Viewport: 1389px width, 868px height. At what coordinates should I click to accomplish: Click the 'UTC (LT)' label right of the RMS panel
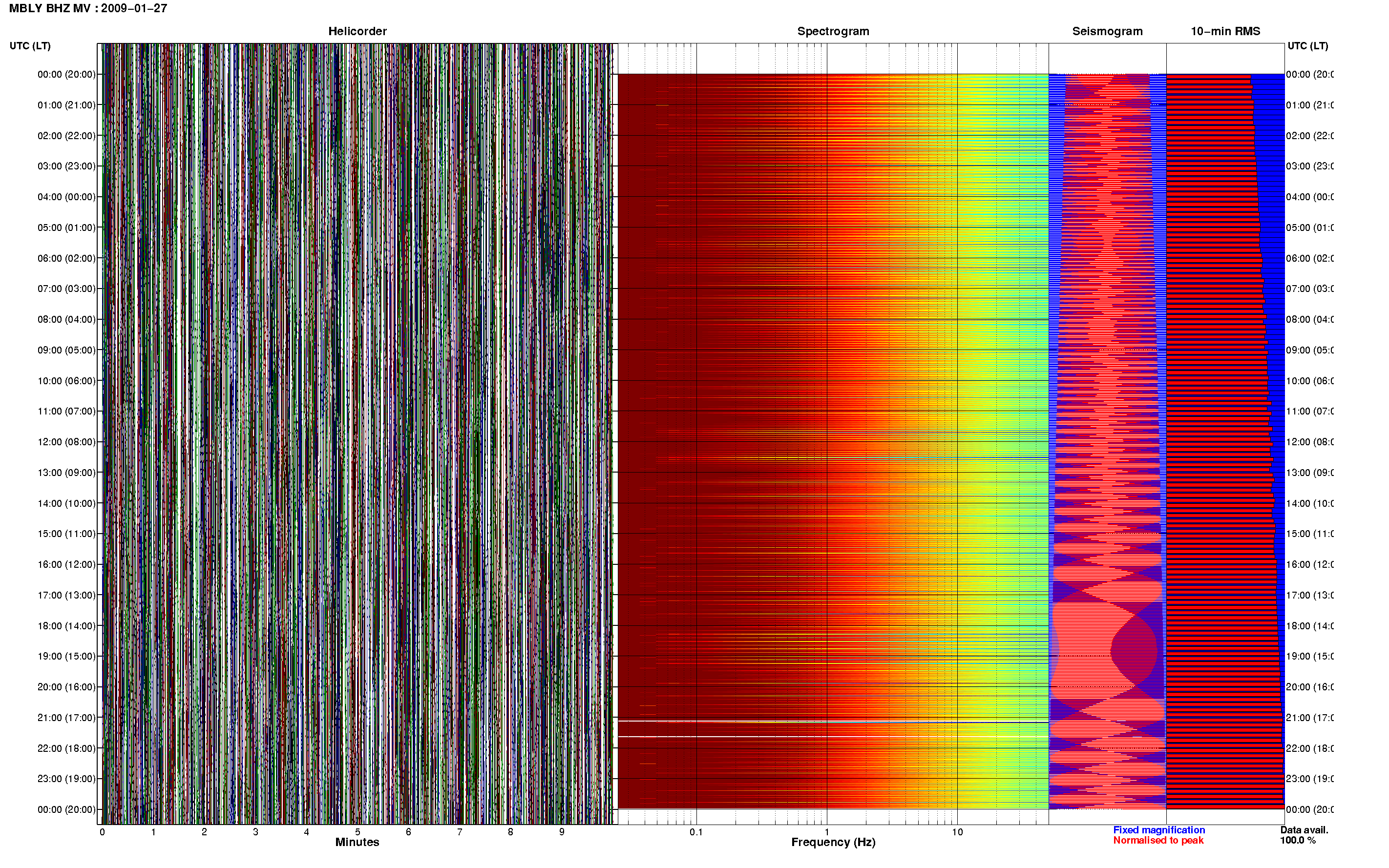tap(1307, 46)
